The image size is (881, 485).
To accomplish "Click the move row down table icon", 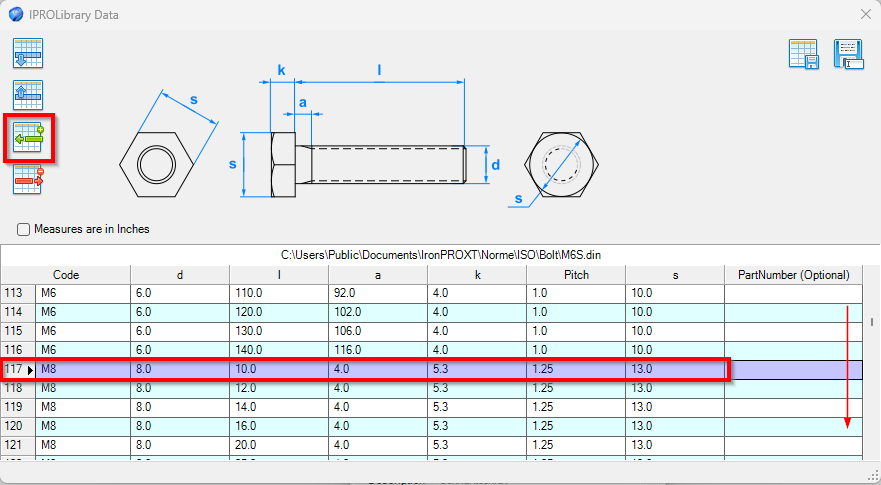I will point(28,53).
